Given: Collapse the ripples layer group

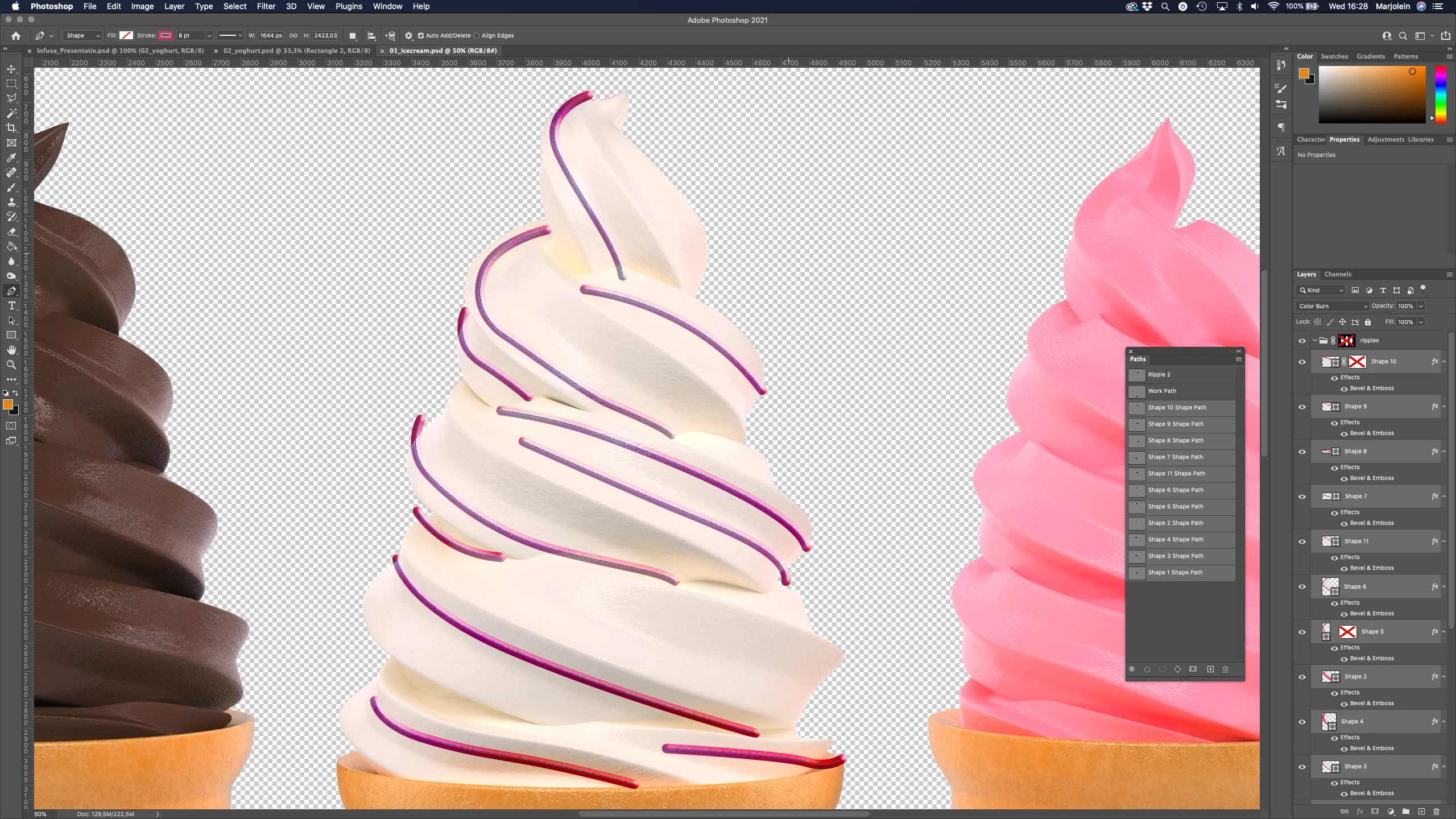Looking at the screenshot, I should [x=1314, y=341].
